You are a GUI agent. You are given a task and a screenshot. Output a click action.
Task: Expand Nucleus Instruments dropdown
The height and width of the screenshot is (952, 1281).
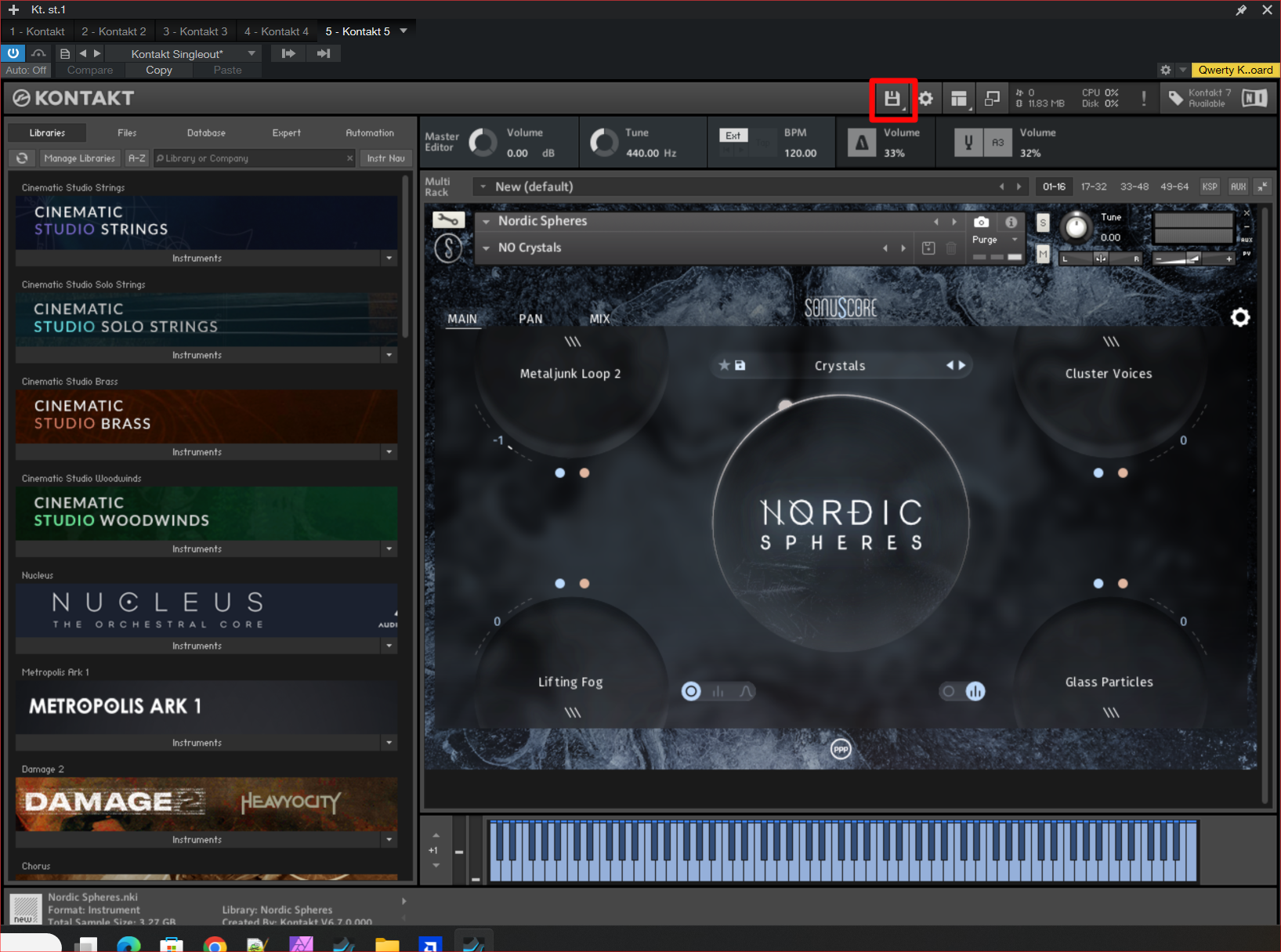[x=389, y=646]
